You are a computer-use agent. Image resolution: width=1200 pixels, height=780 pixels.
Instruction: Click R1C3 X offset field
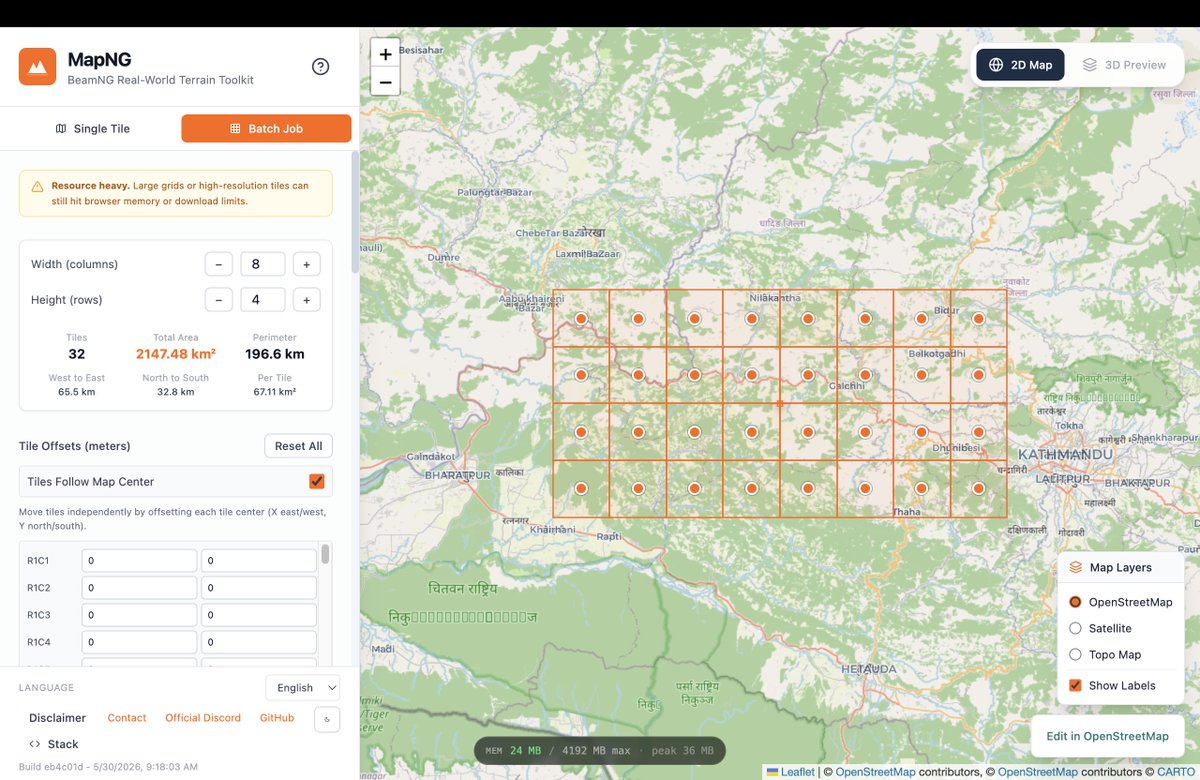tap(139, 615)
